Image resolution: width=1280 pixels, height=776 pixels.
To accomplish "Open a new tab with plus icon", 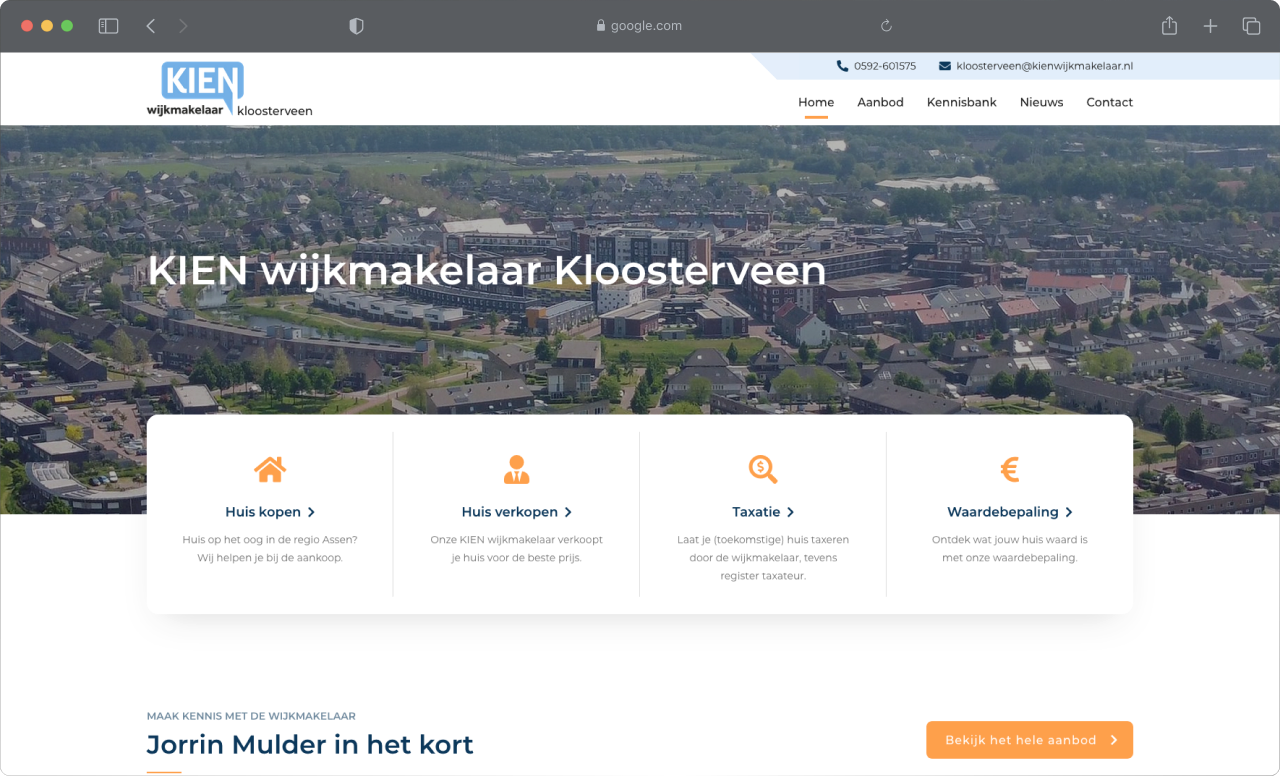I will coord(1210,26).
